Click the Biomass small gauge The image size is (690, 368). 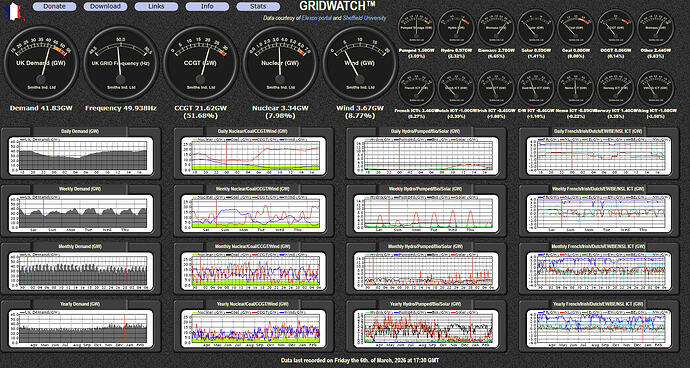496,27
